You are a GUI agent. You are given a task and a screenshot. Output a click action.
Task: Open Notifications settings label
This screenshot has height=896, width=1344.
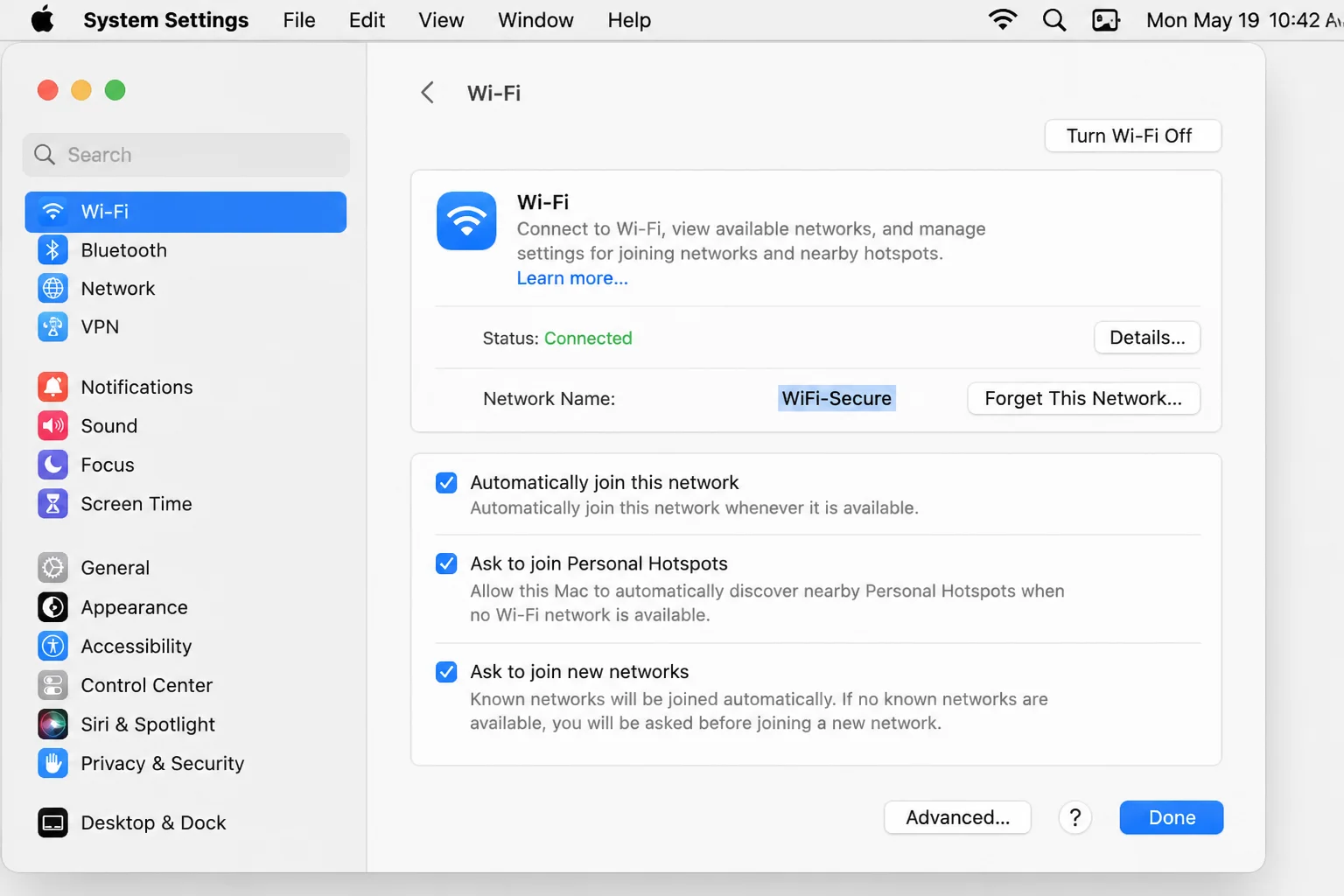coord(136,387)
